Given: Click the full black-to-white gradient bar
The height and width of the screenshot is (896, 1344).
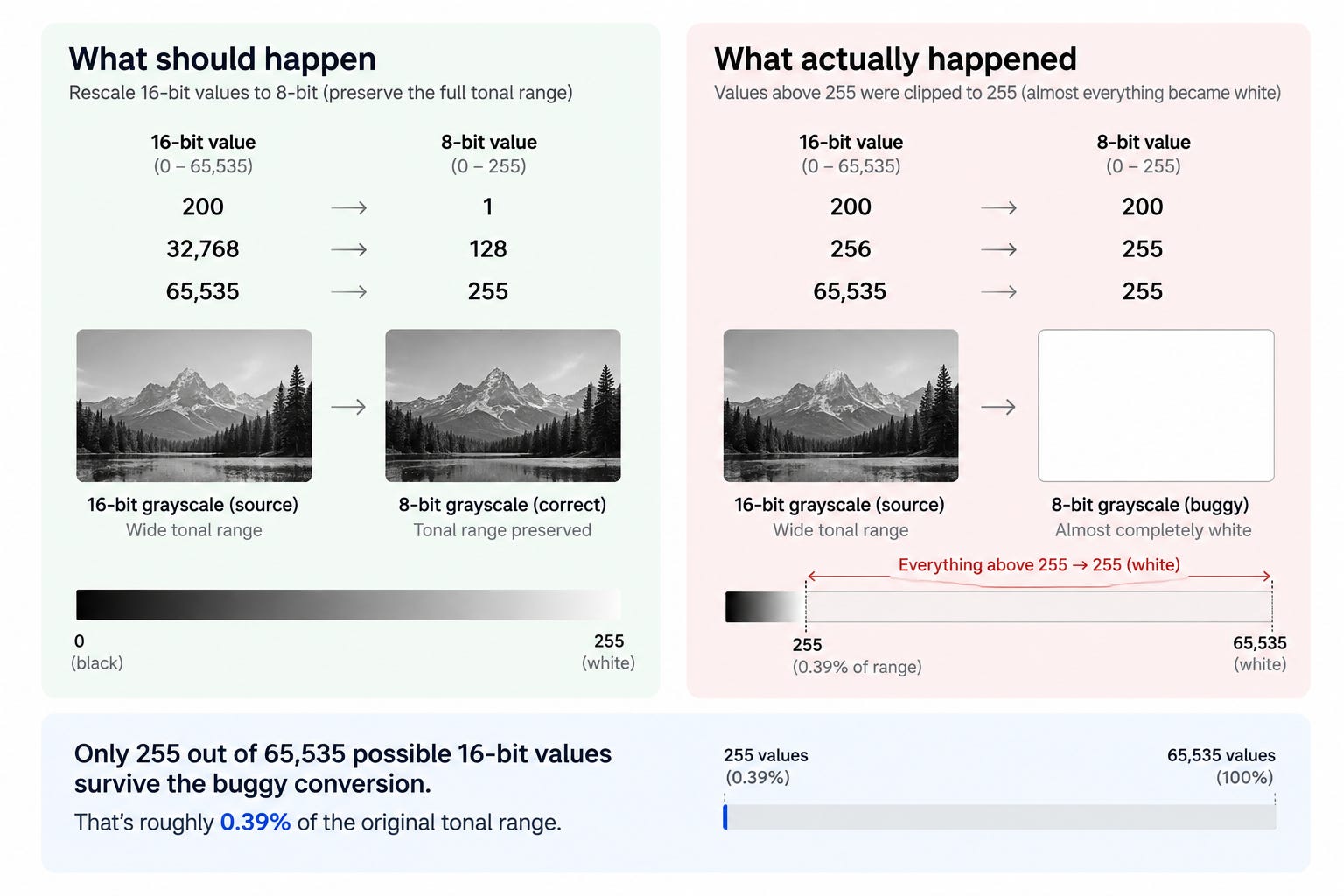Looking at the screenshot, I should 348,605.
